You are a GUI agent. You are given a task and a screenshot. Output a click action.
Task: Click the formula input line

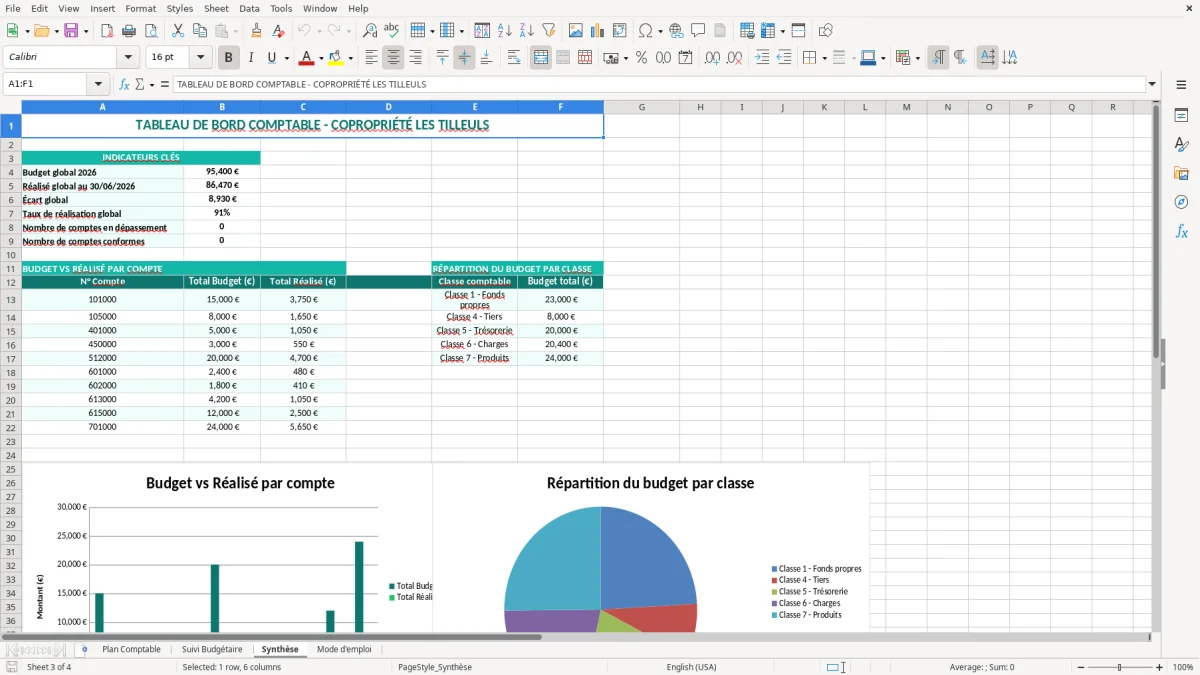tap(658, 85)
